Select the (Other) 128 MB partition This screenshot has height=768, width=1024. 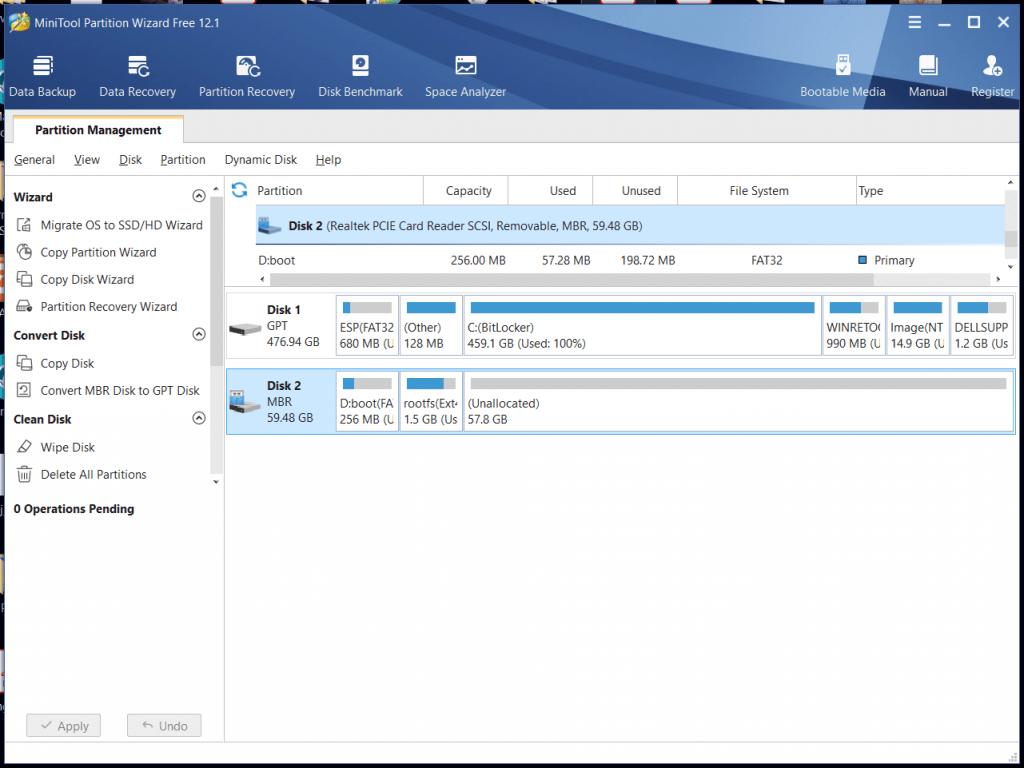pyautogui.click(x=431, y=326)
